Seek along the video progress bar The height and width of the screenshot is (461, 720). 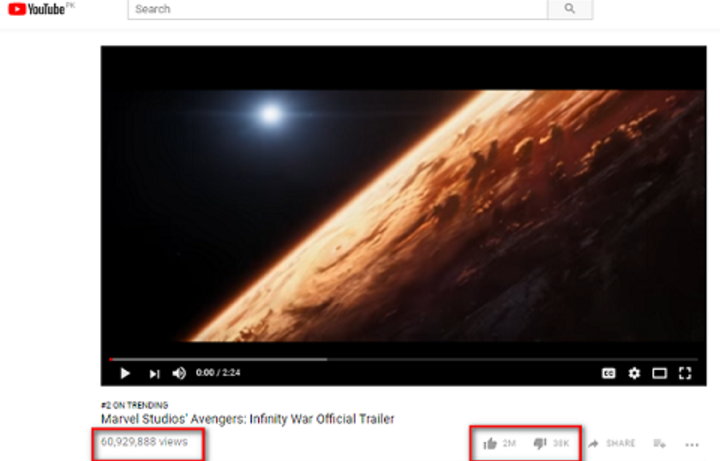click(x=404, y=359)
